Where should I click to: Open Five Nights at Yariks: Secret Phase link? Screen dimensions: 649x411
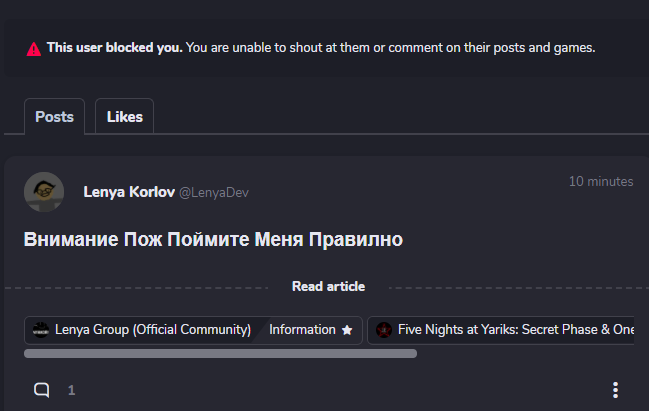515,330
